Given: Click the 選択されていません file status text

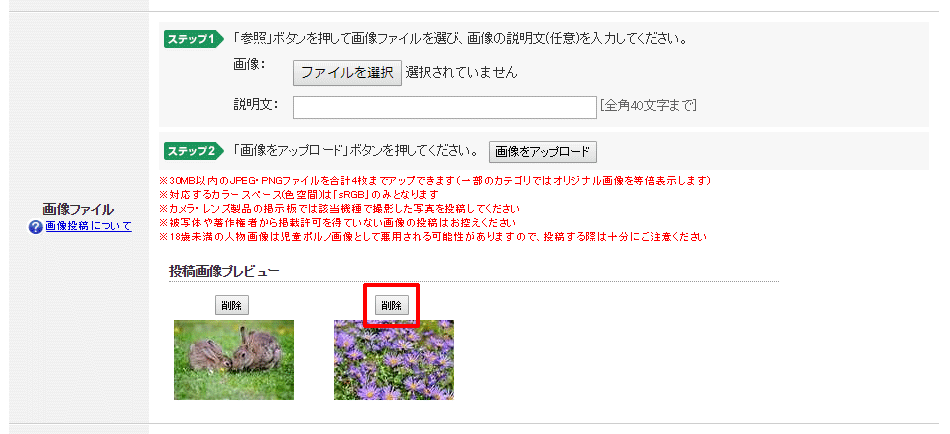Looking at the screenshot, I should (462, 73).
